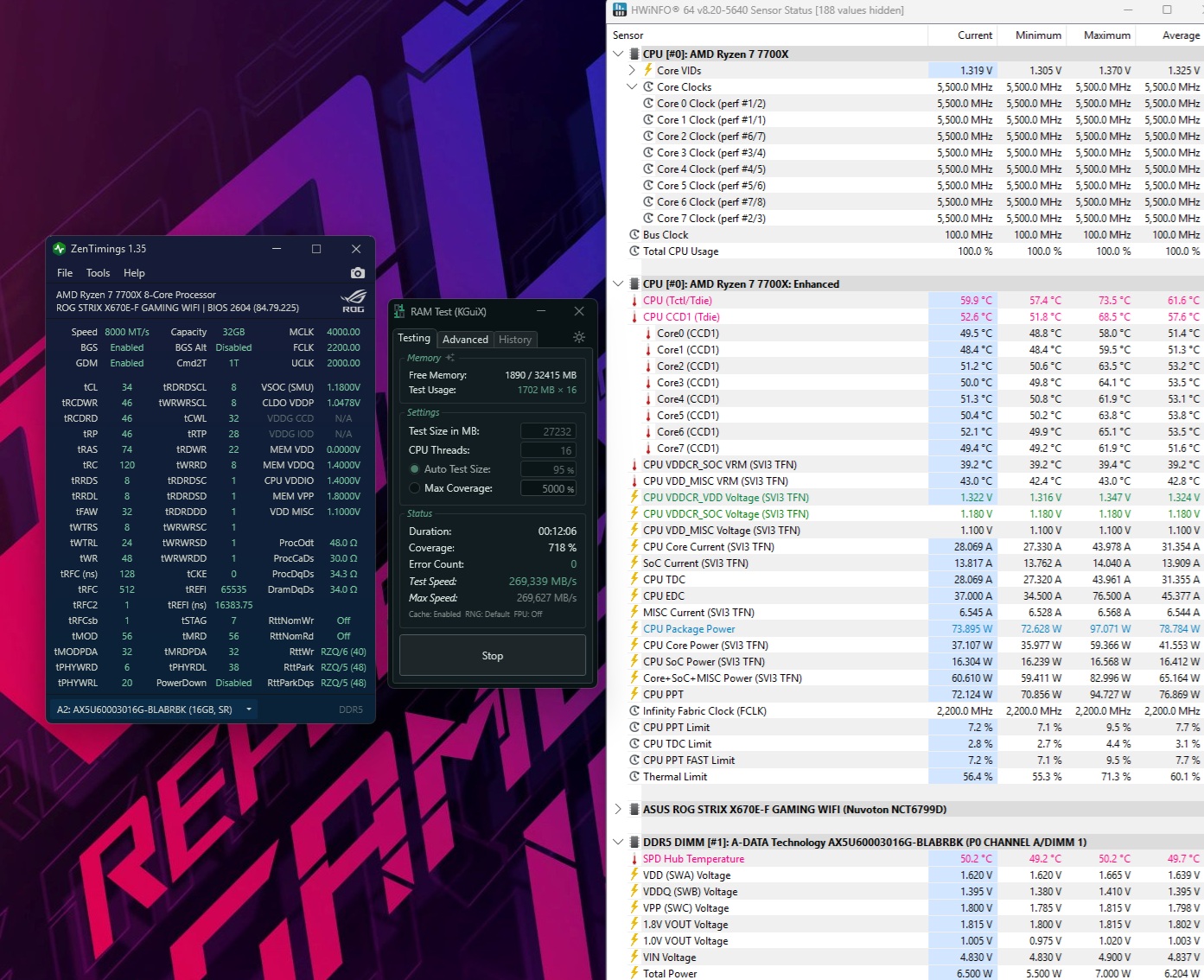
Task: Click the Current column header in HWiNFO
Action: tap(963, 35)
